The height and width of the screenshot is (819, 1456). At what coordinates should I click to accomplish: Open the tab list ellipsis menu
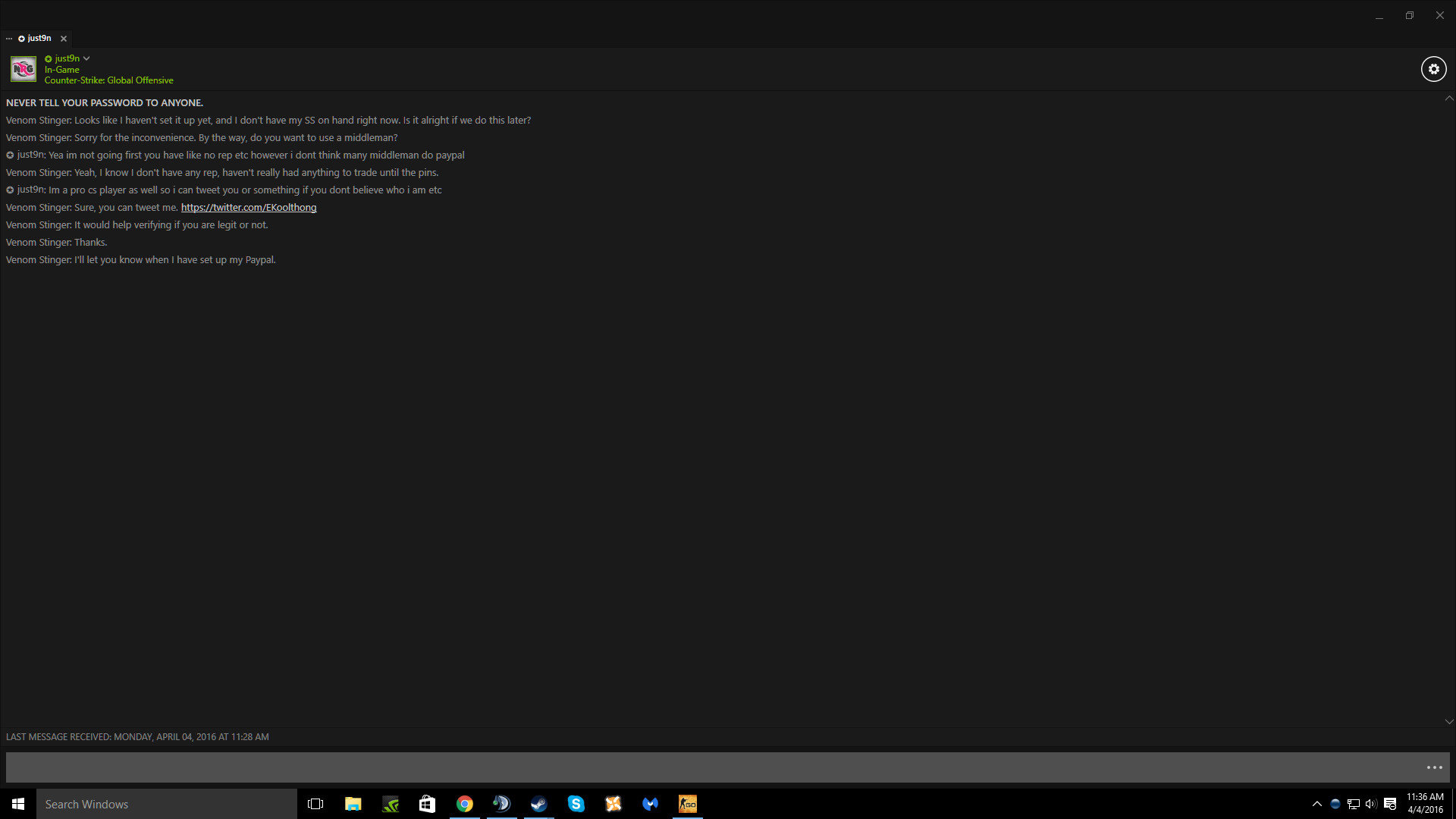pos(9,39)
